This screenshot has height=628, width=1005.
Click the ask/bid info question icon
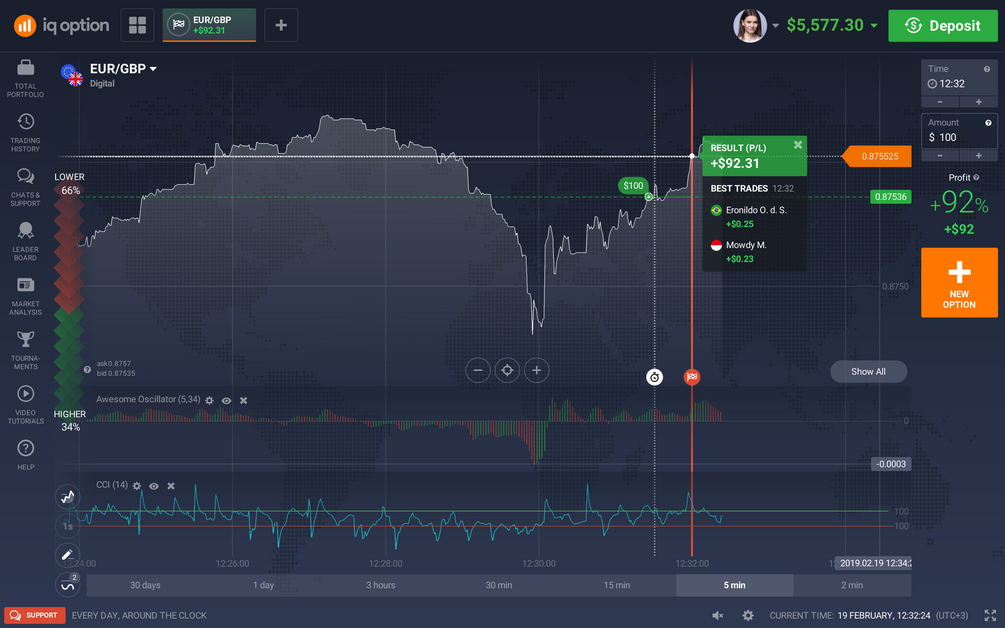coord(87,369)
